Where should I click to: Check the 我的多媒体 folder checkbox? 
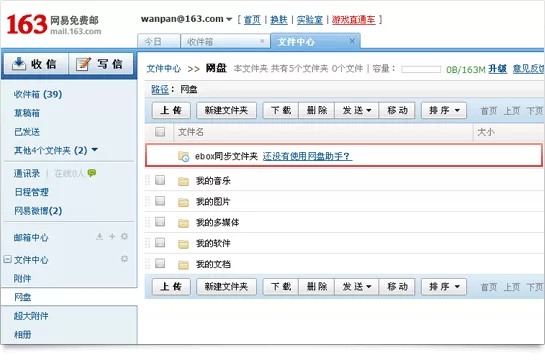click(160, 222)
